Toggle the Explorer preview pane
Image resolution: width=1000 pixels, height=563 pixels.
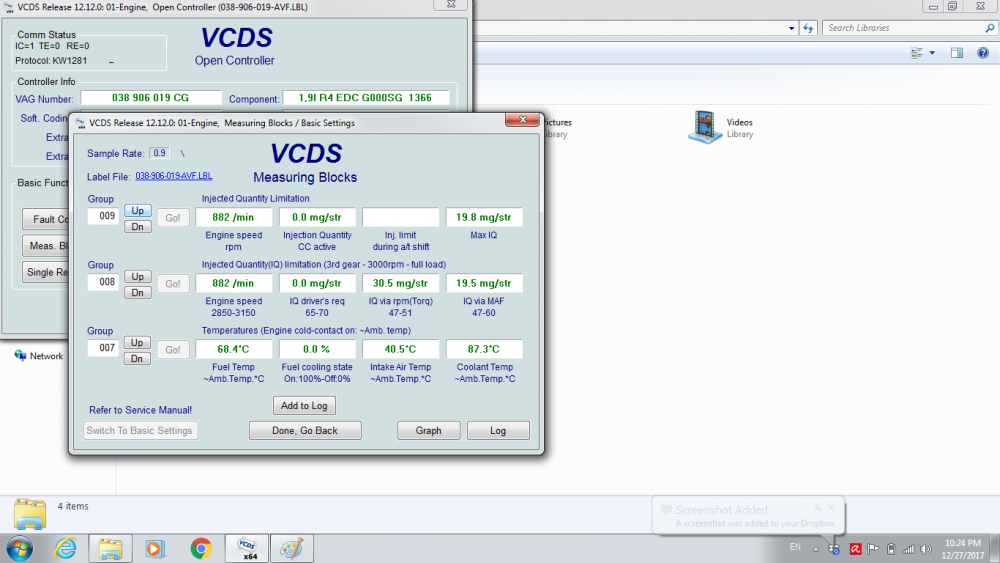(957, 53)
